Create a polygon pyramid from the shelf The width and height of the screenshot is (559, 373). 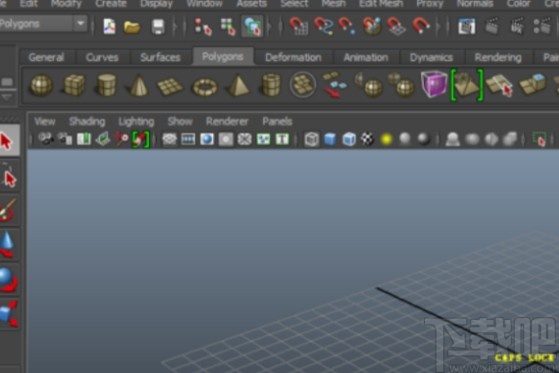pyautogui.click(x=238, y=86)
